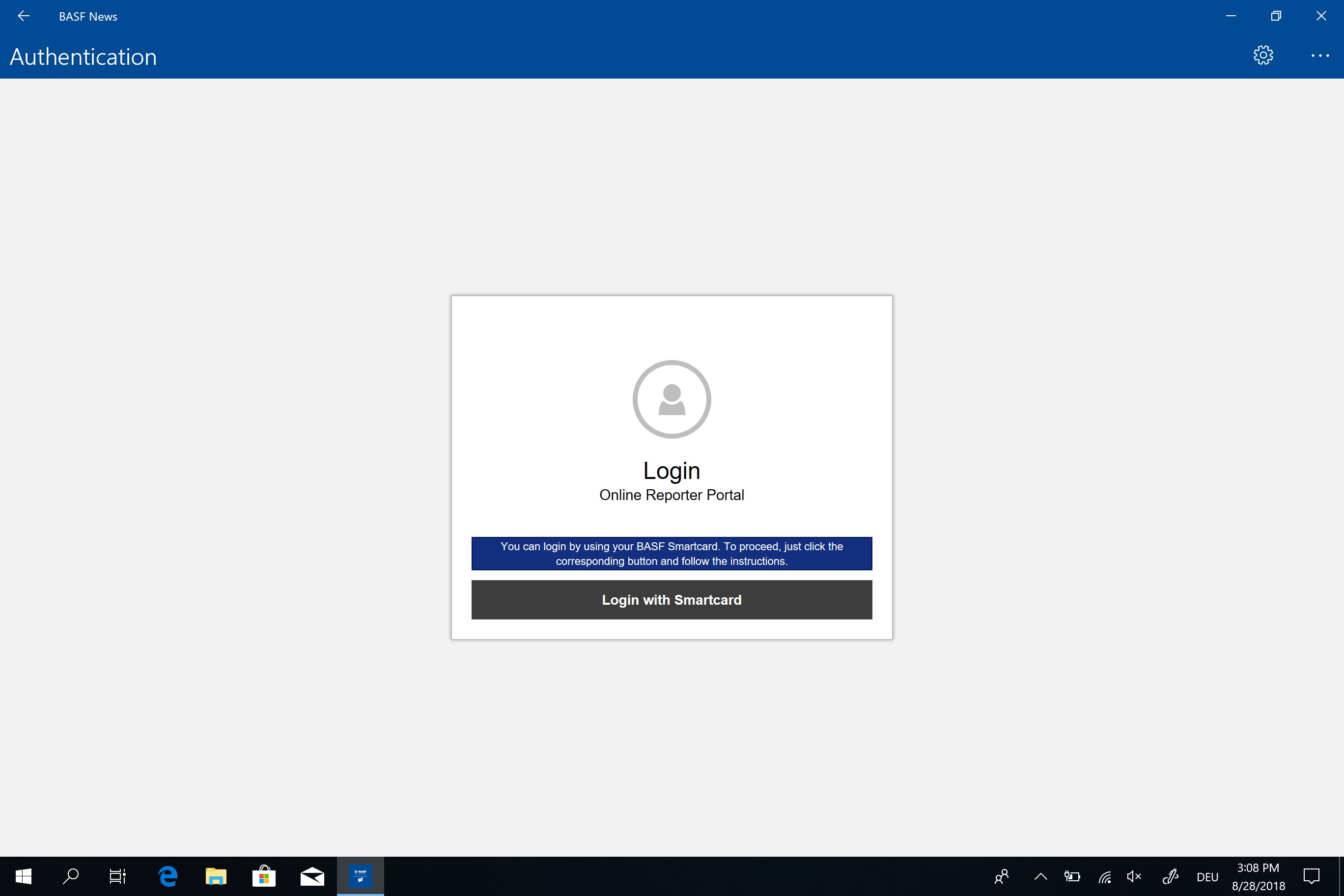
Task: Expand the hidden icons chevron in system tray
Action: click(x=1041, y=876)
